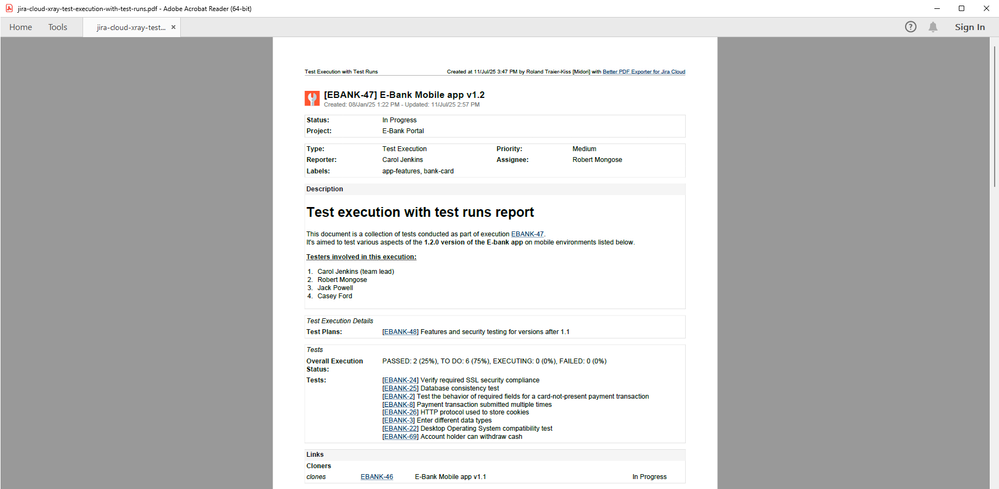Viewport: 999px width, 489px height.
Task: Open the EBANK-3 Enter different data types link
Action: pos(398,420)
